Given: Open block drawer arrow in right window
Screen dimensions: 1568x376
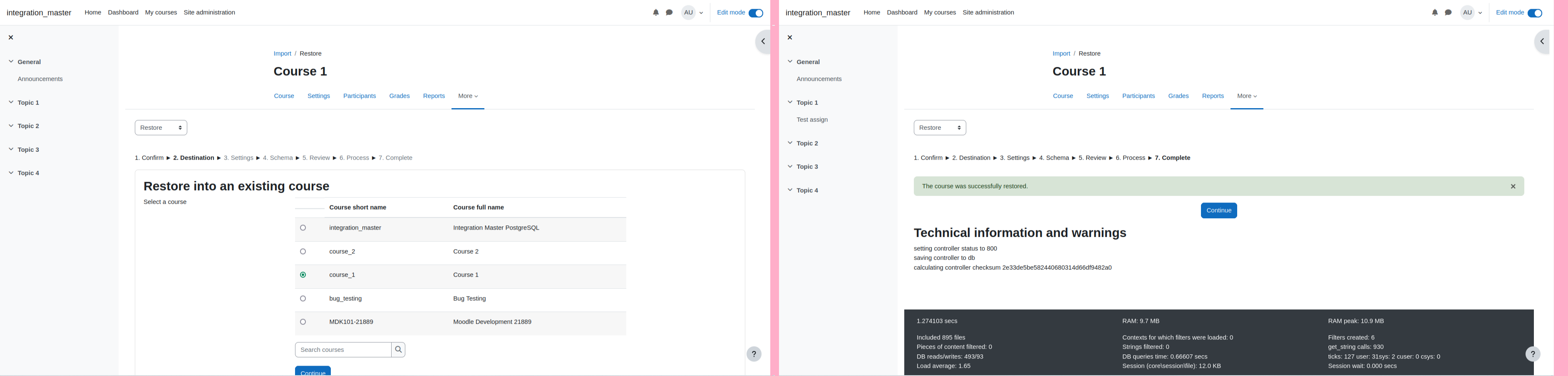Looking at the screenshot, I should click(1541, 42).
